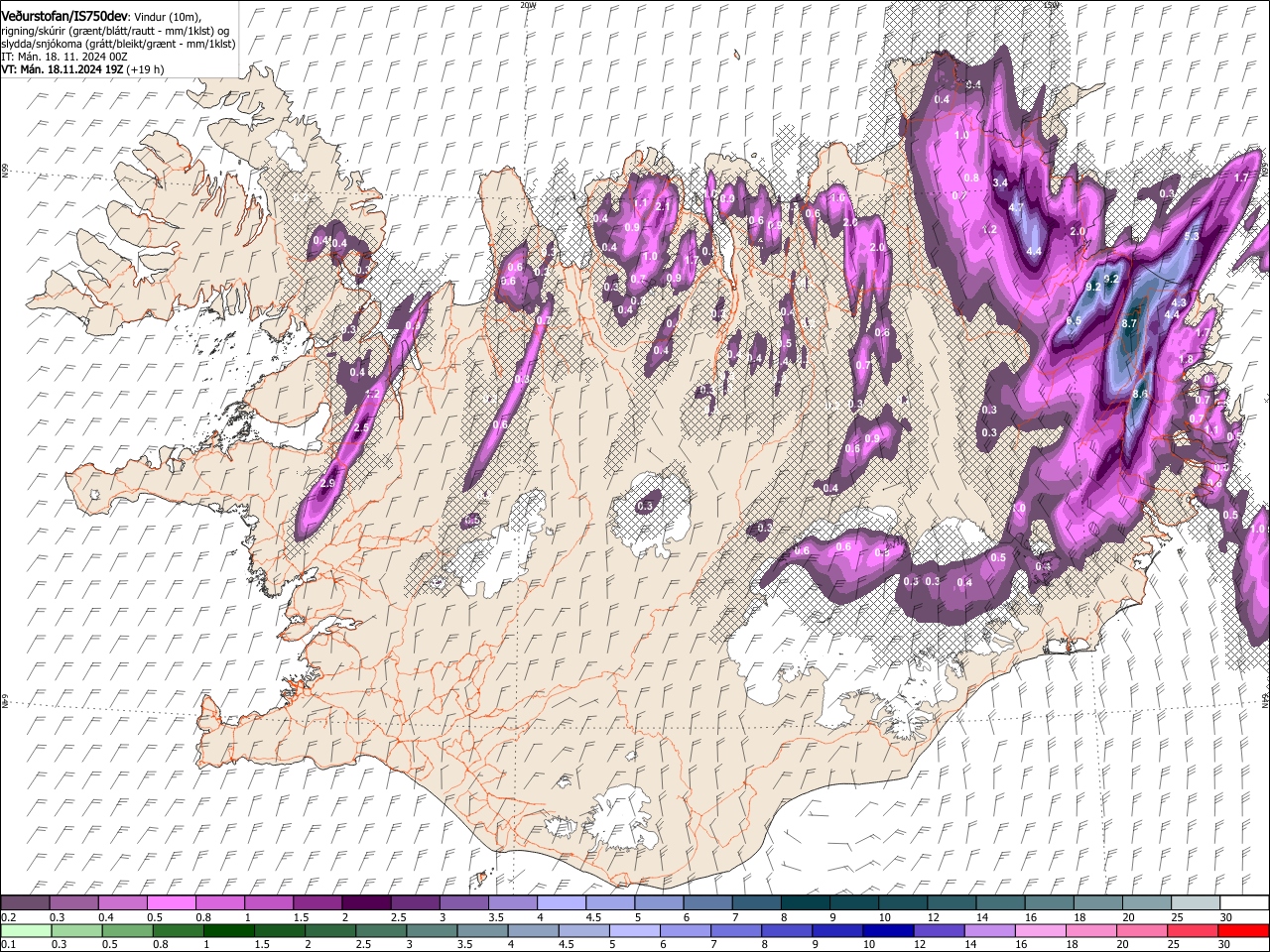Image resolution: width=1270 pixels, height=952 pixels.
Task: Click the 8.7 precipitation value on the map
Action: (1129, 324)
